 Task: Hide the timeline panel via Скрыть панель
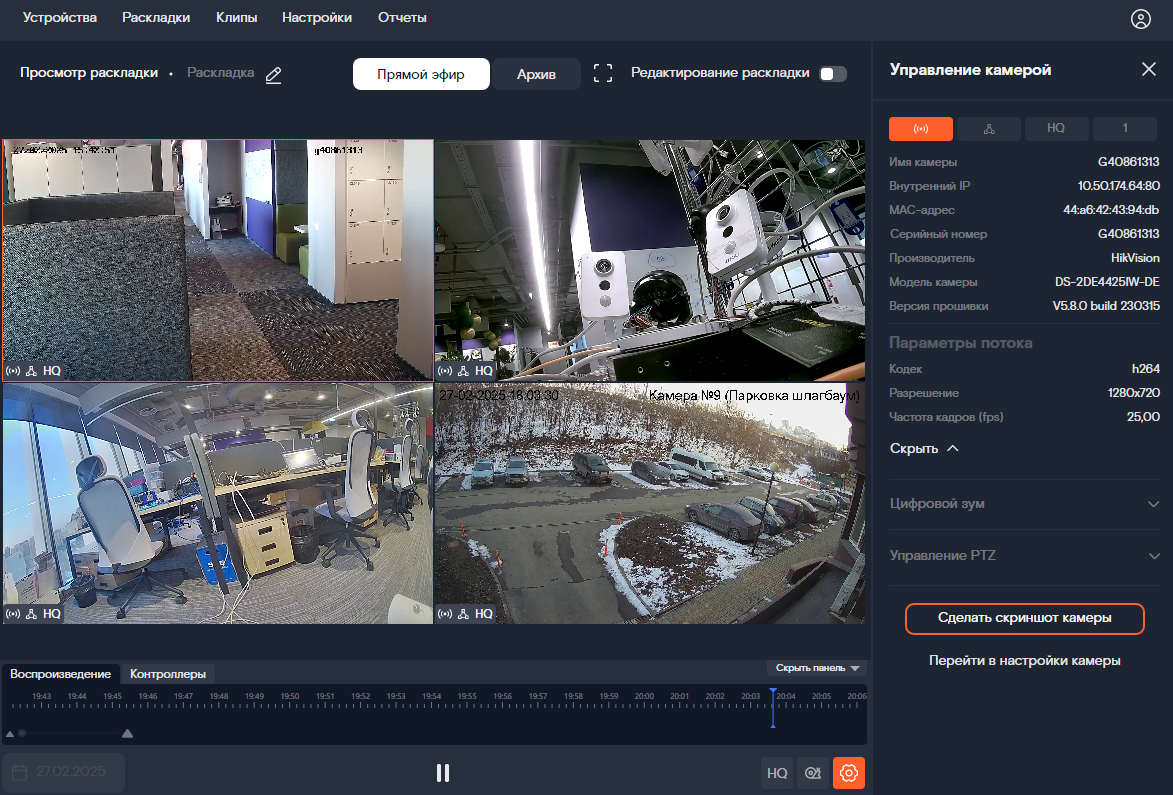point(817,668)
